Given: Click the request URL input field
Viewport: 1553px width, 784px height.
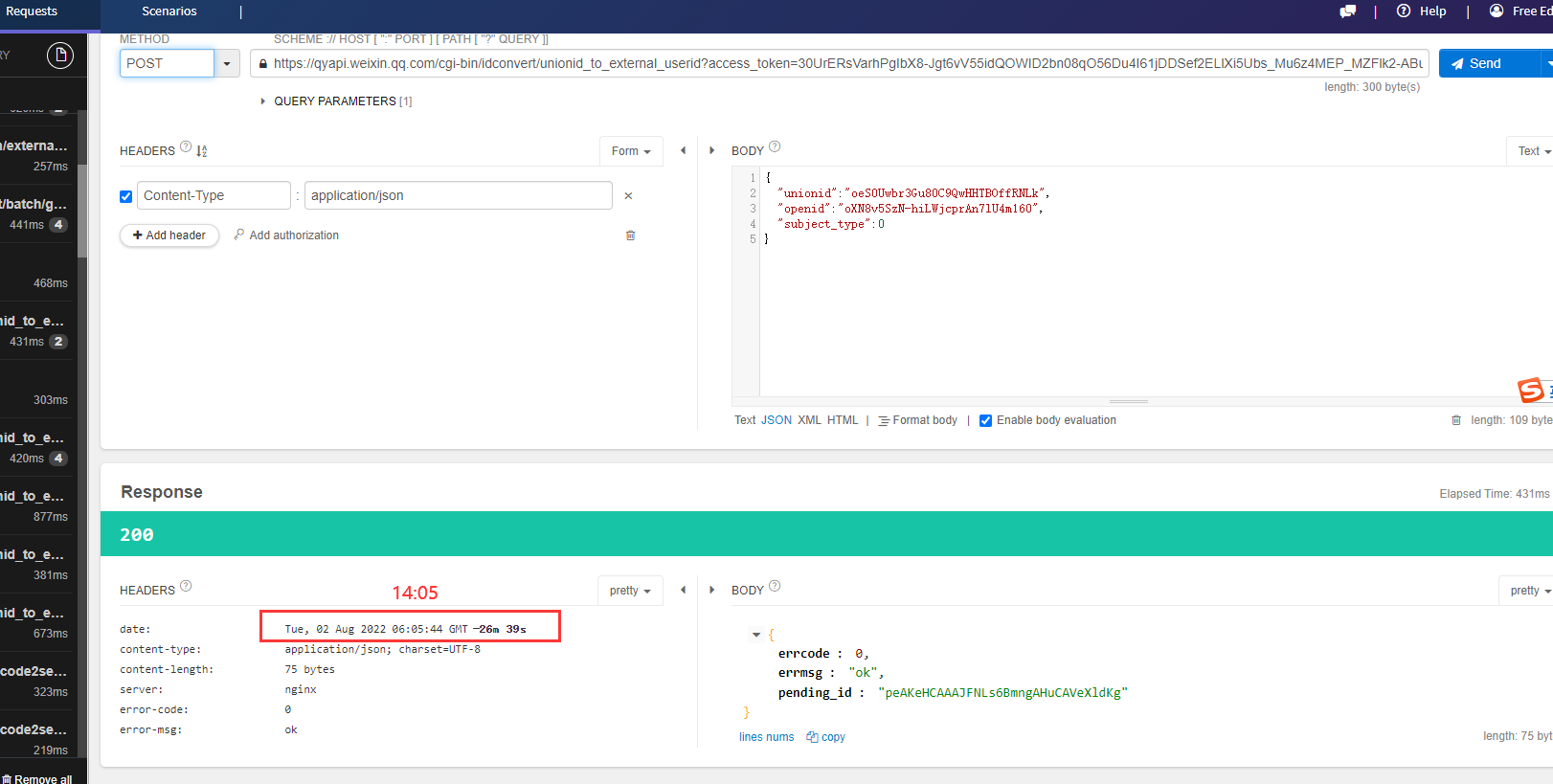Looking at the screenshot, I should coord(843,64).
